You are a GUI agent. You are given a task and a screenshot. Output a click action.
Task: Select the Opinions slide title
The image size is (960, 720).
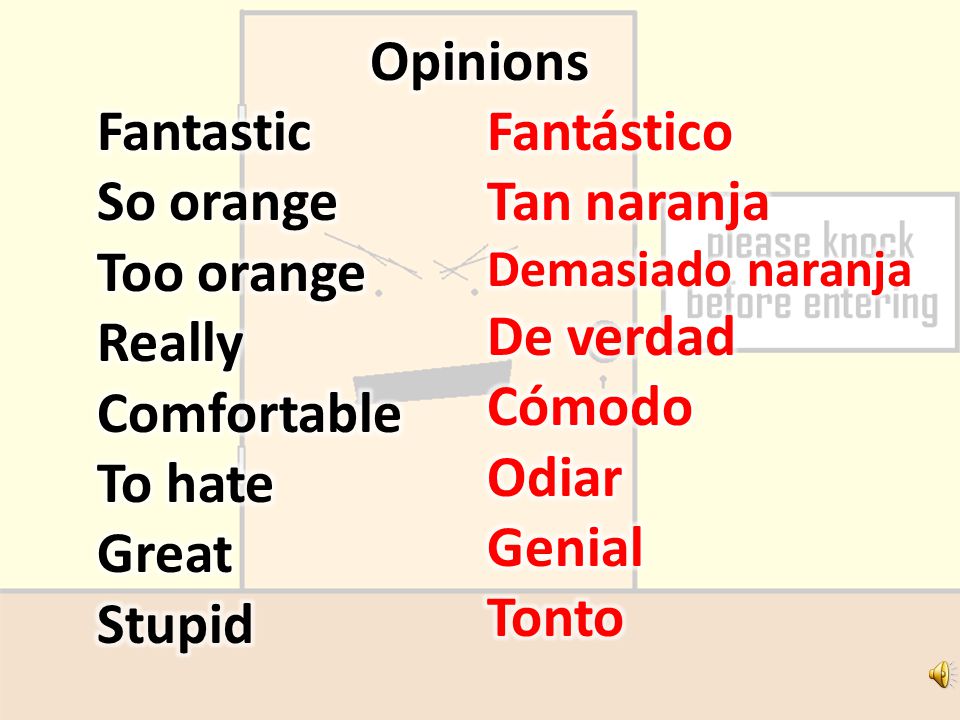tap(479, 64)
